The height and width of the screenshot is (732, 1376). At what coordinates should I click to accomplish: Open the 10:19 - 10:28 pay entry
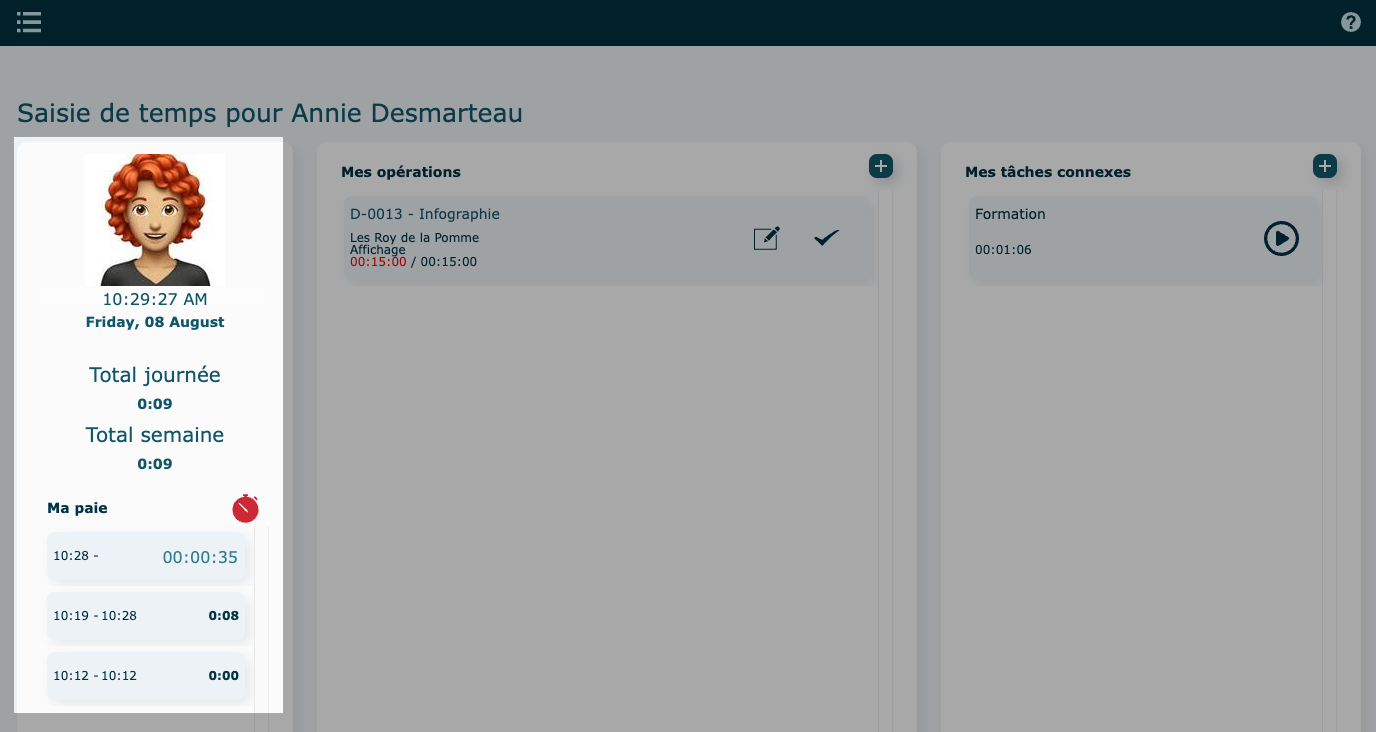pyautogui.click(x=146, y=616)
